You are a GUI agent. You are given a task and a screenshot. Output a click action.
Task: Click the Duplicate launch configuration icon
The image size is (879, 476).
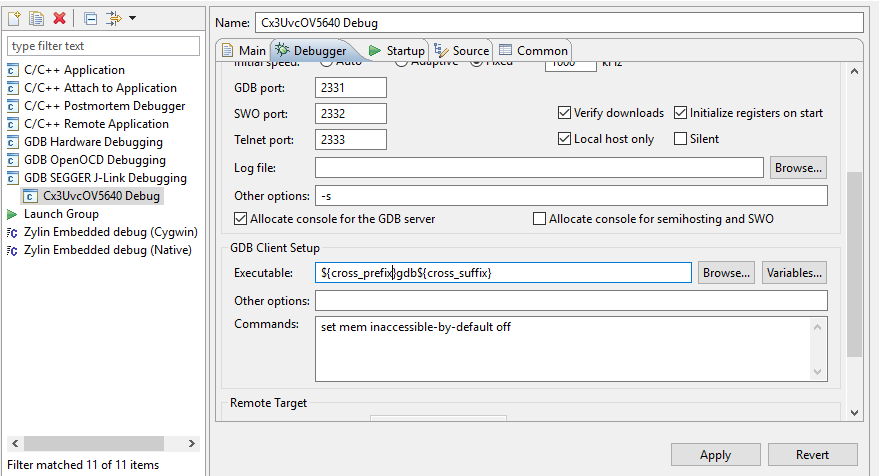point(36,19)
